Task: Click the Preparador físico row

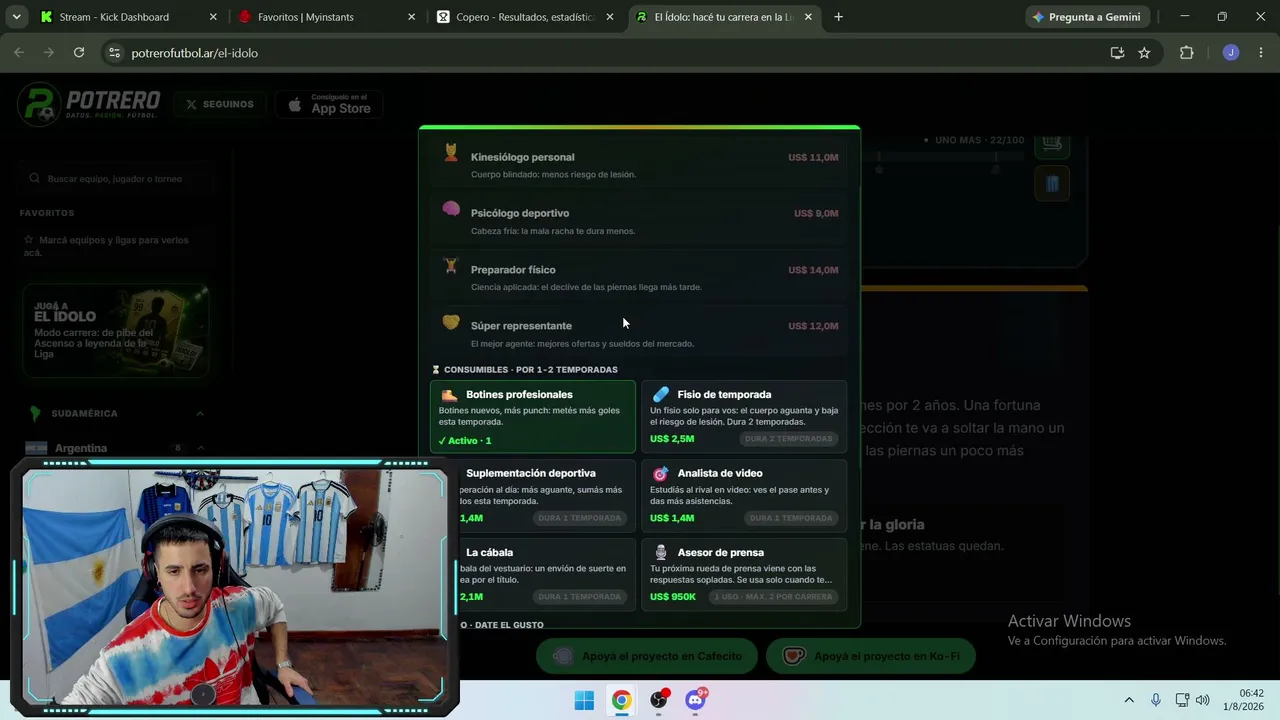Action: click(639, 278)
